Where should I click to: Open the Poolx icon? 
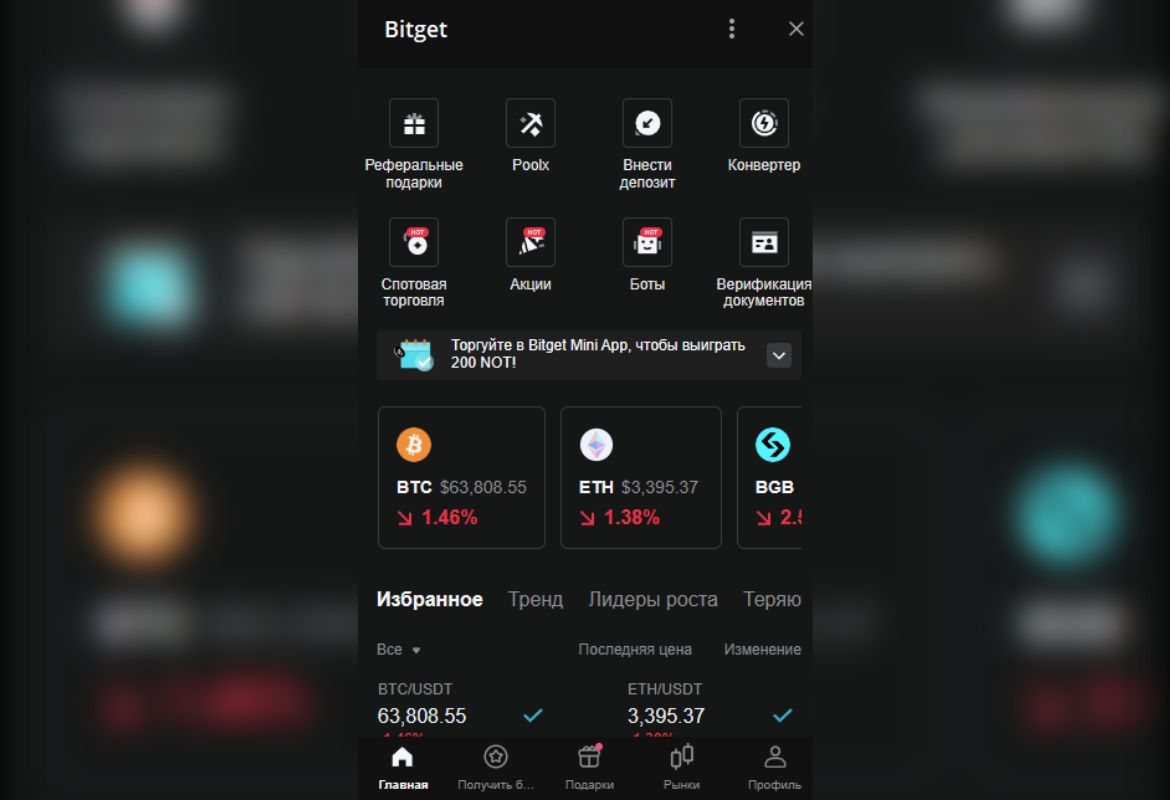(x=530, y=123)
